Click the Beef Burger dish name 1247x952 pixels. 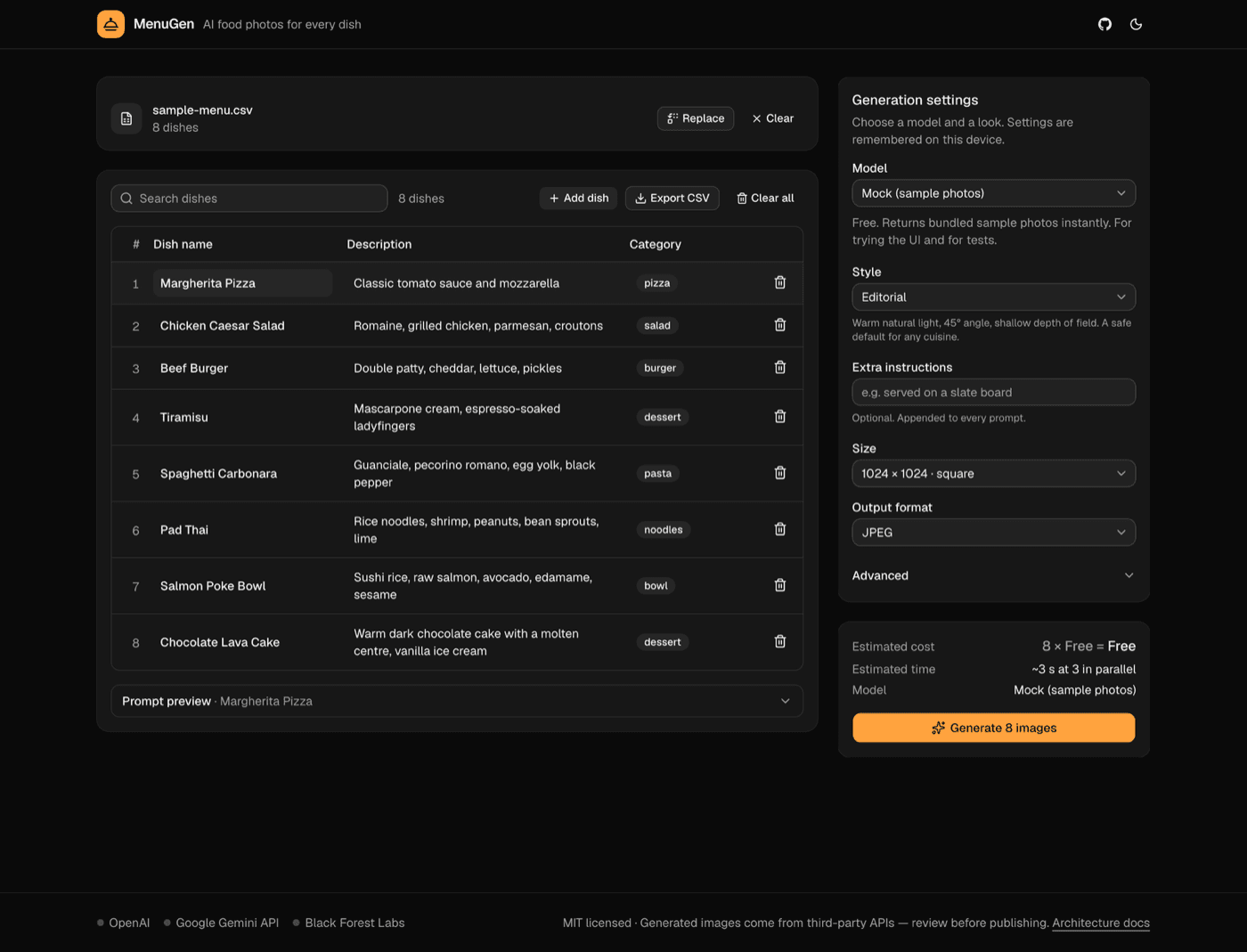[x=194, y=368]
